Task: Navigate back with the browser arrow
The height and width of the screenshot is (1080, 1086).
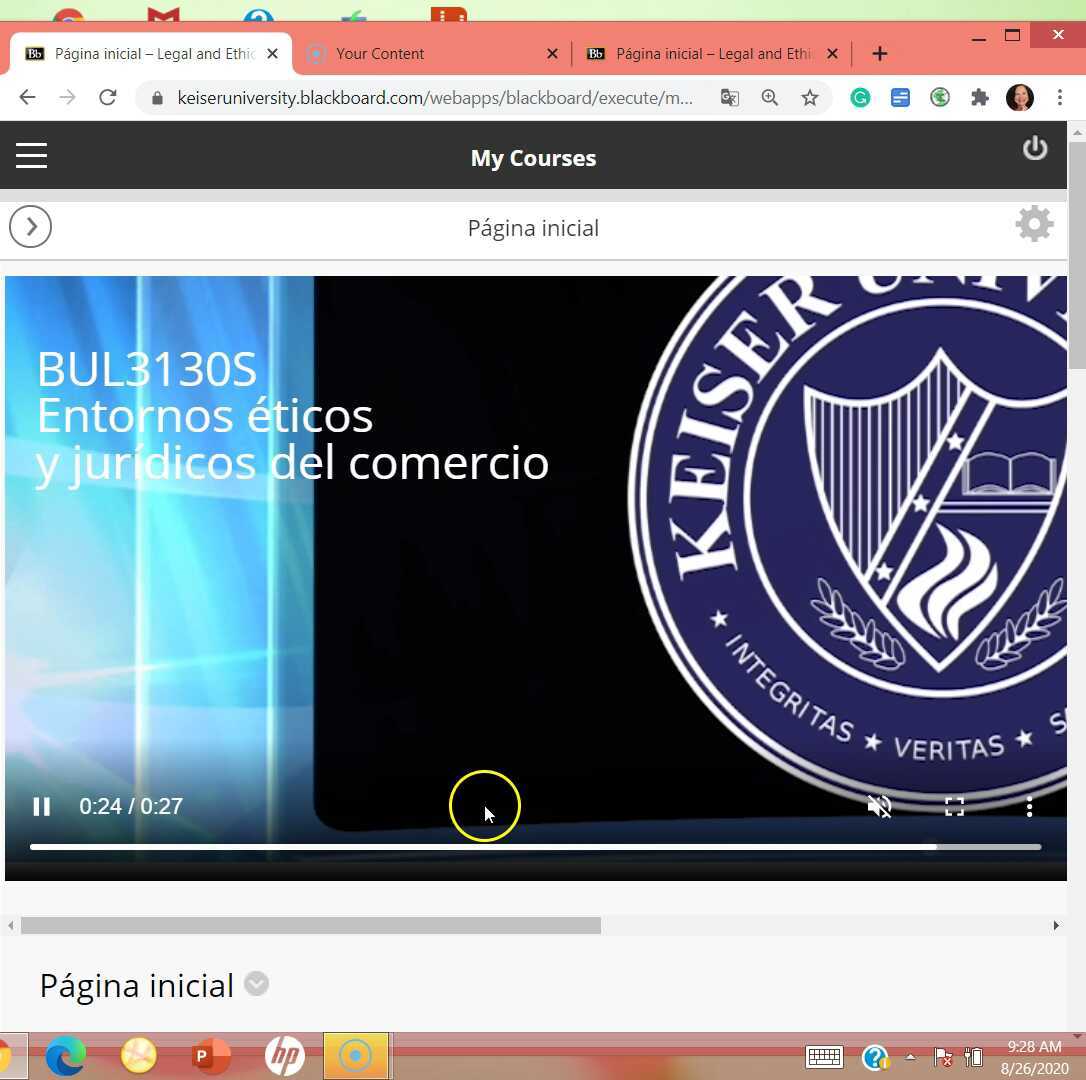Action: click(x=26, y=97)
